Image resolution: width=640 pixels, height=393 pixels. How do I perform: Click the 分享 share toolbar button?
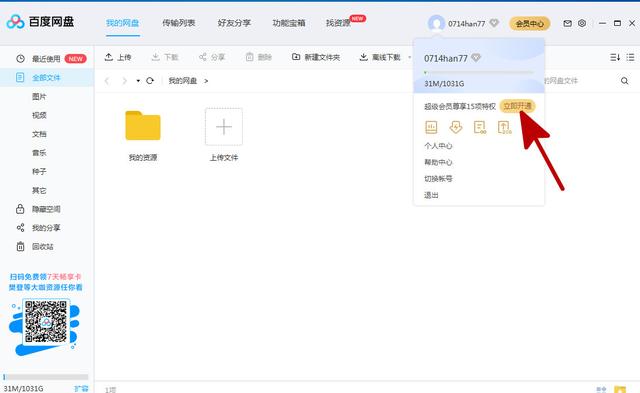212,57
